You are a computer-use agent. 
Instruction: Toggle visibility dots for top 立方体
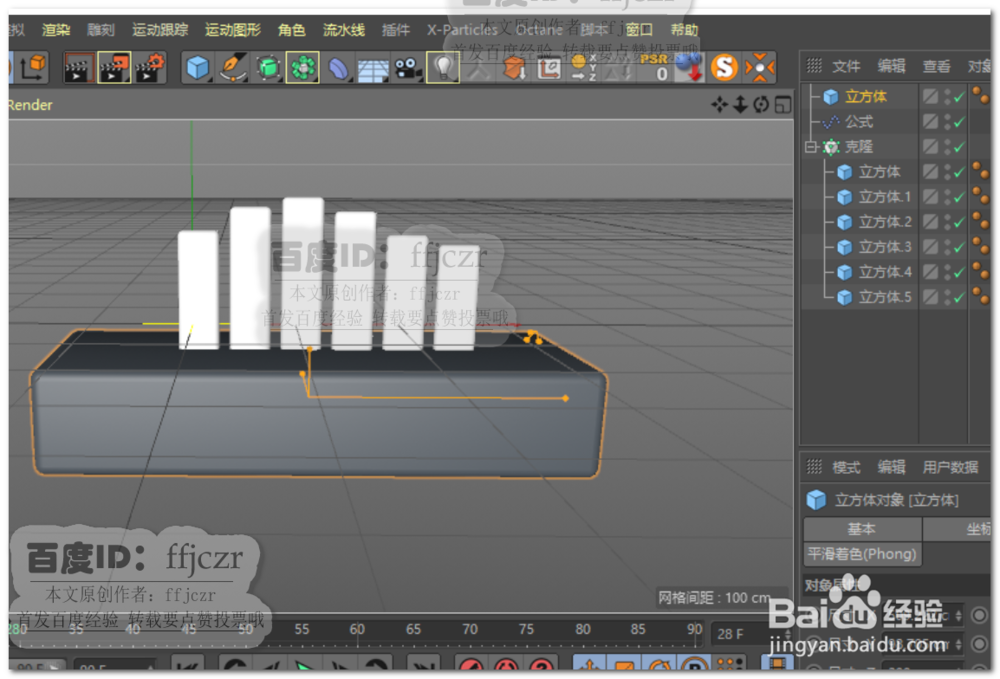pos(948,96)
